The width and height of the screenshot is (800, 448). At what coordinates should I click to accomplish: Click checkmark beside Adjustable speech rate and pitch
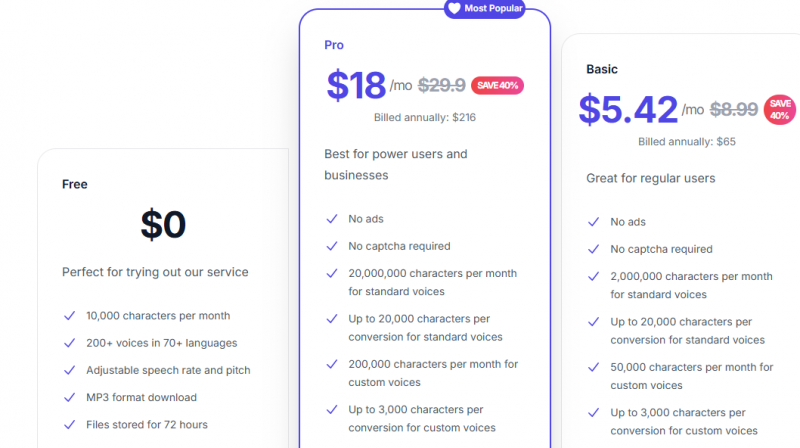(70, 370)
